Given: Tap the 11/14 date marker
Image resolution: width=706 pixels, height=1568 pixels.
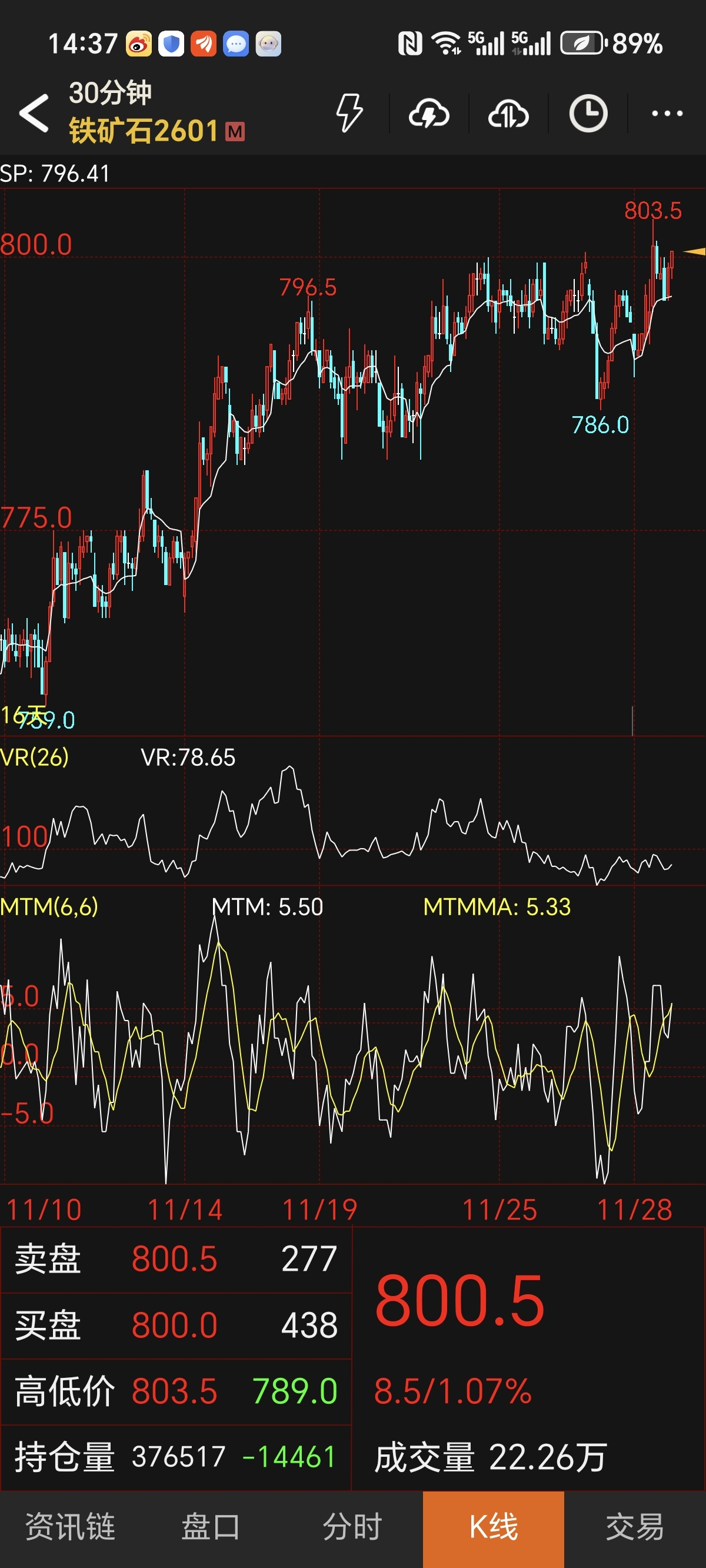Looking at the screenshot, I should tap(185, 1210).
